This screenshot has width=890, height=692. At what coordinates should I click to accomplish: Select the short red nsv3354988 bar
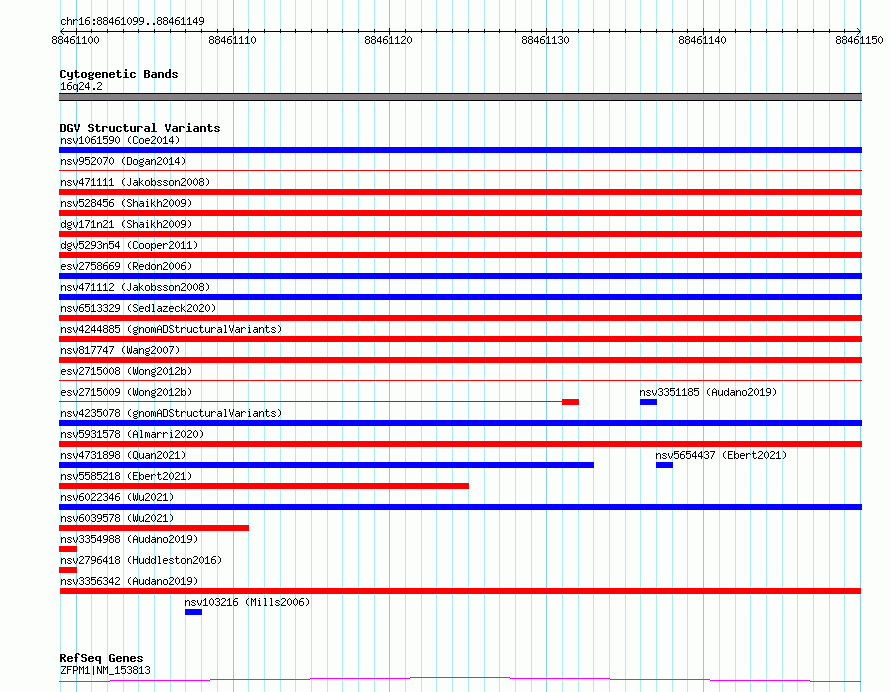pos(68,549)
